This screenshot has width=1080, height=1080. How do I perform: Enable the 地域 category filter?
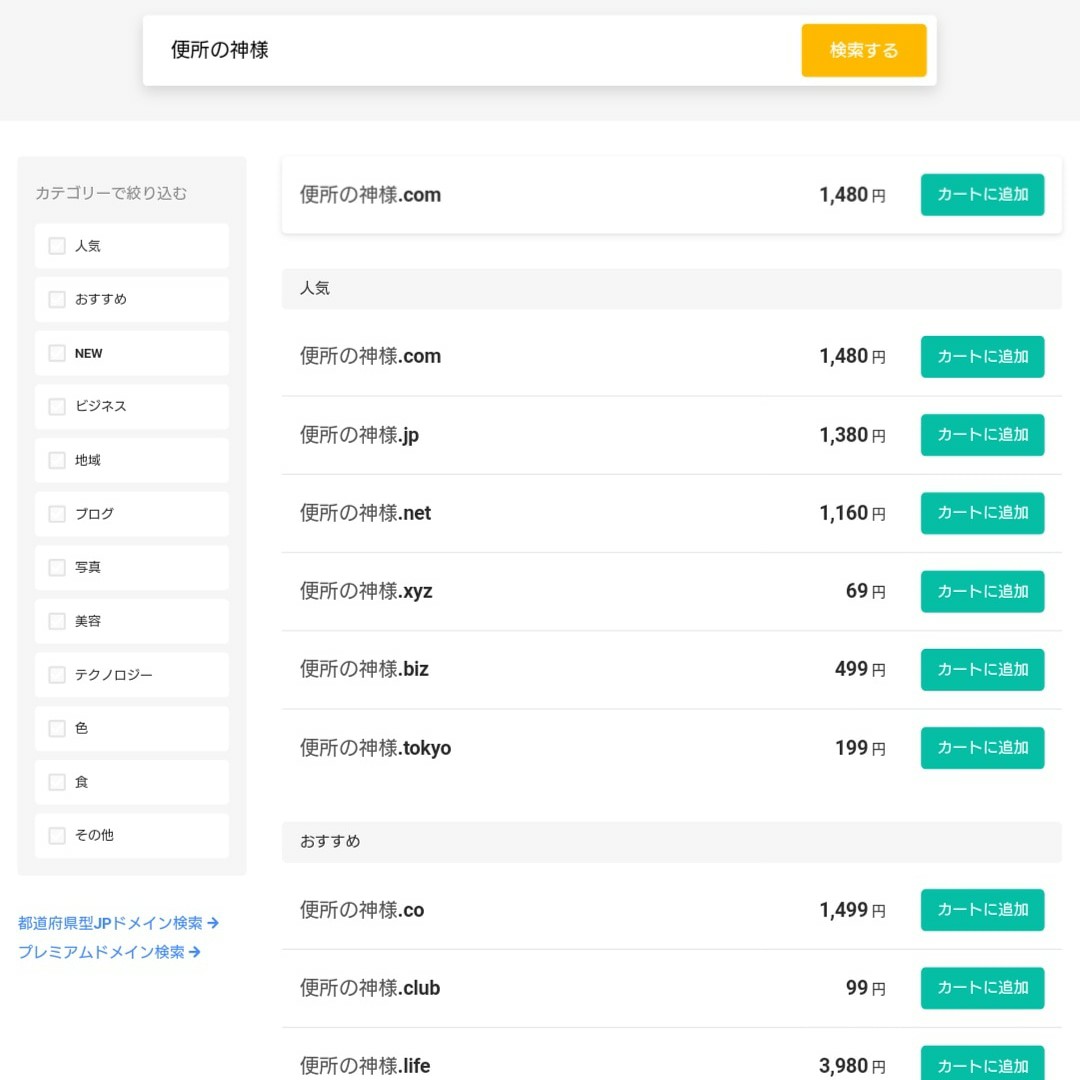coord(57,460)
